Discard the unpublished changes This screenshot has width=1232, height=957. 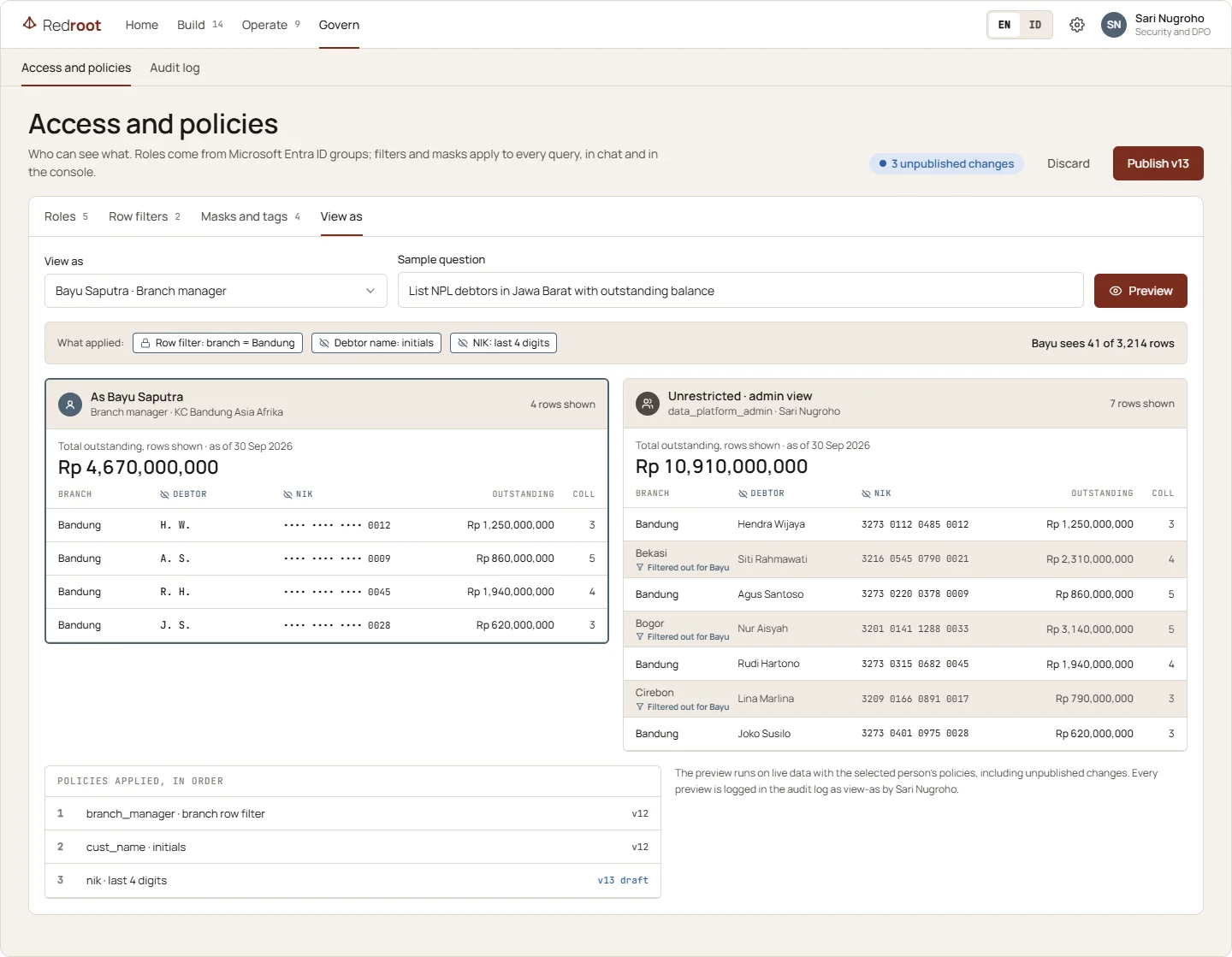point(1069,163)
